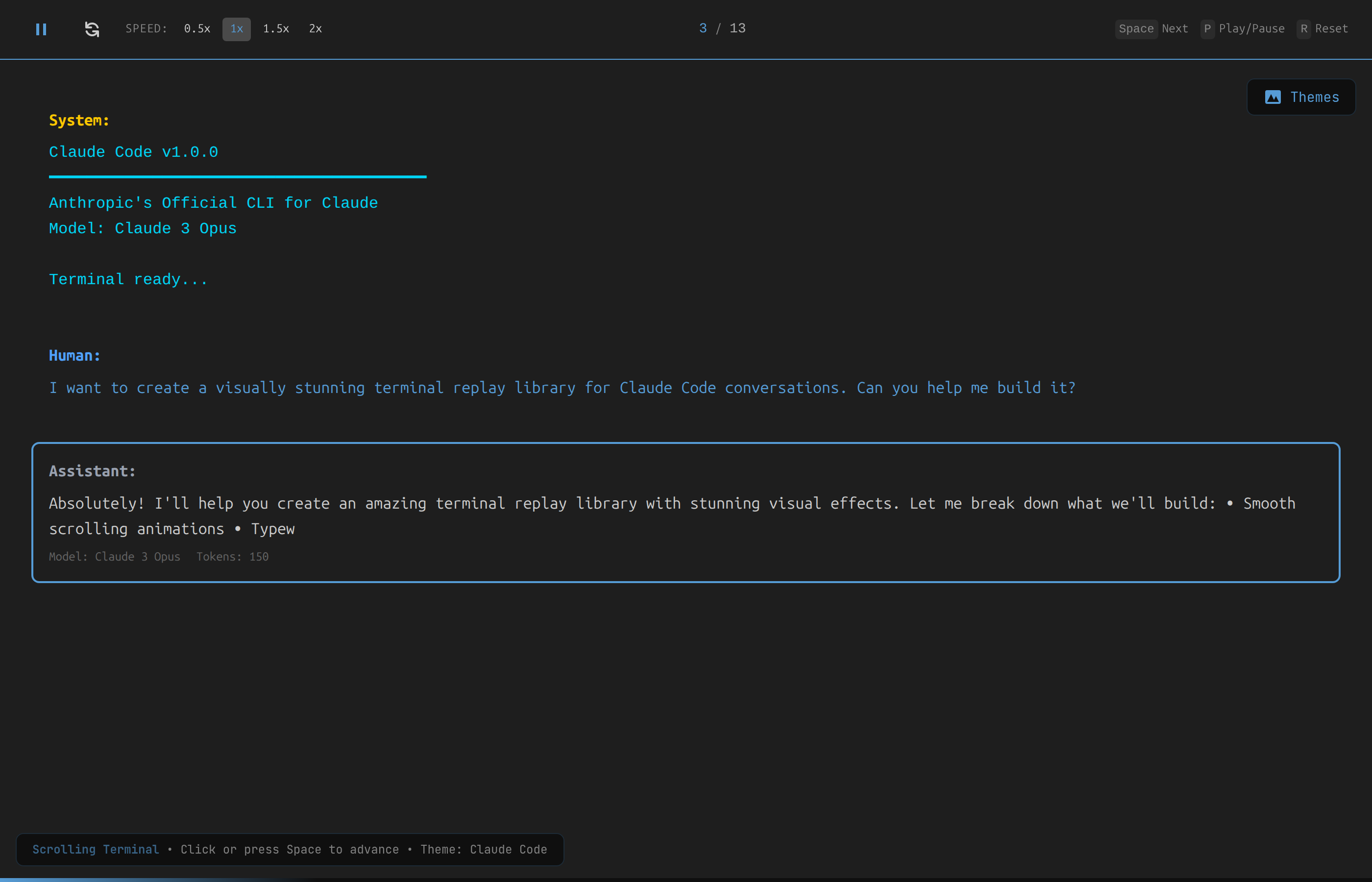Image resolution: width=1372 pixels, height=882 pixels.
Task: Click the reset/restart replay icon
Action: [x=92, y=29]
